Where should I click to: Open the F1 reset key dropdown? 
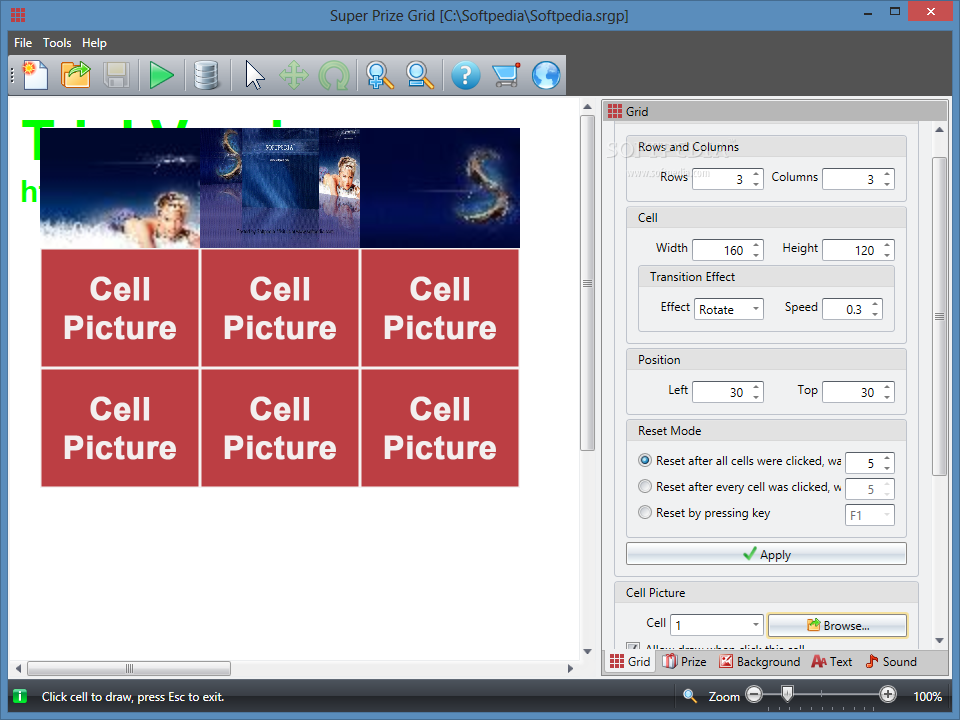869,515
